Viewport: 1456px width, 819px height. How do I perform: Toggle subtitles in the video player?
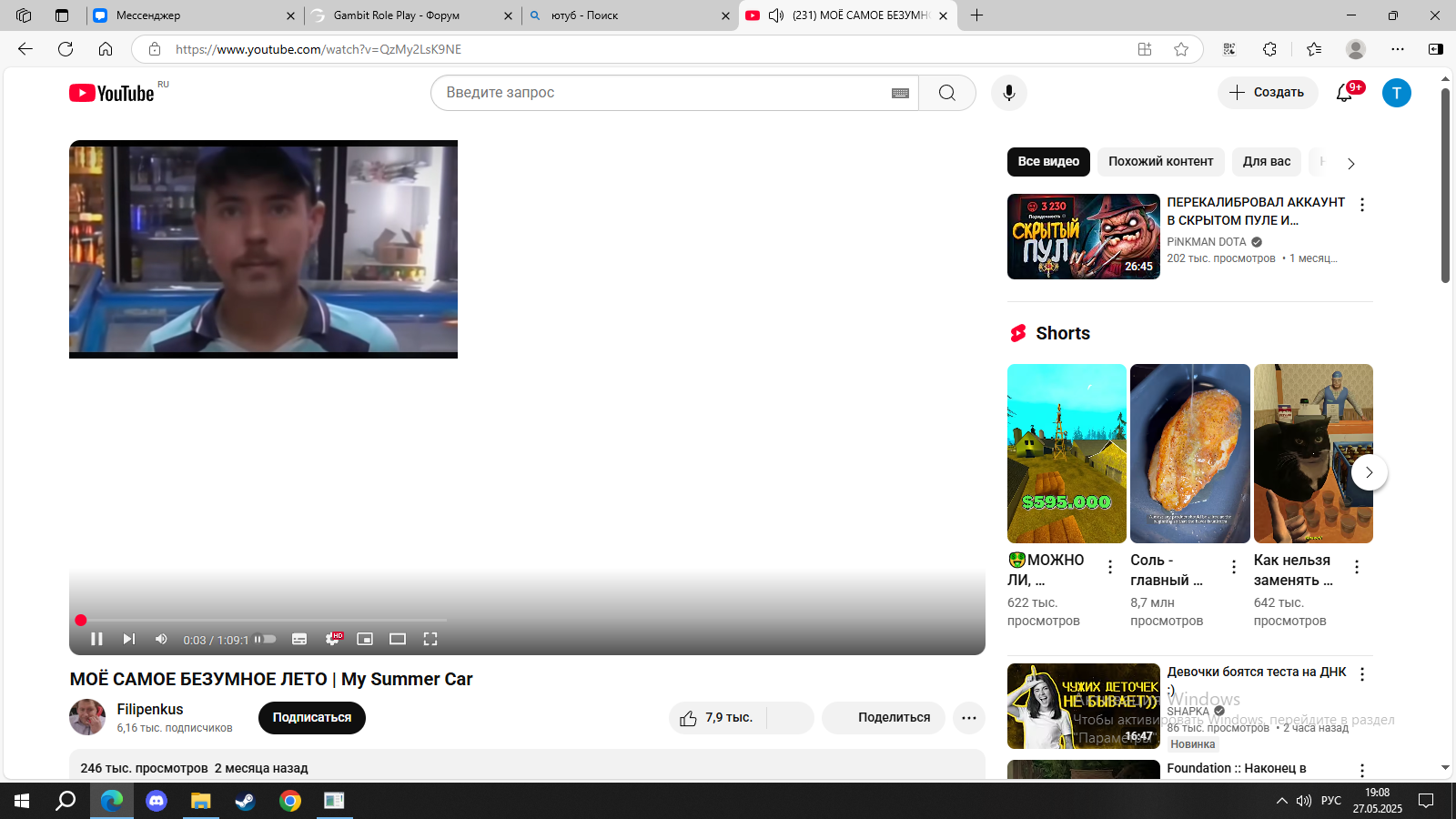(x=299, y=639)
